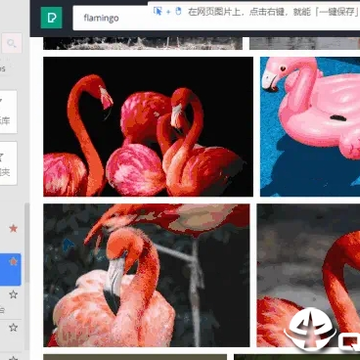This screenshot has width=360, height=360.
Task: Open the sidebar card ending in 夹
Action: tap(8, 163)
